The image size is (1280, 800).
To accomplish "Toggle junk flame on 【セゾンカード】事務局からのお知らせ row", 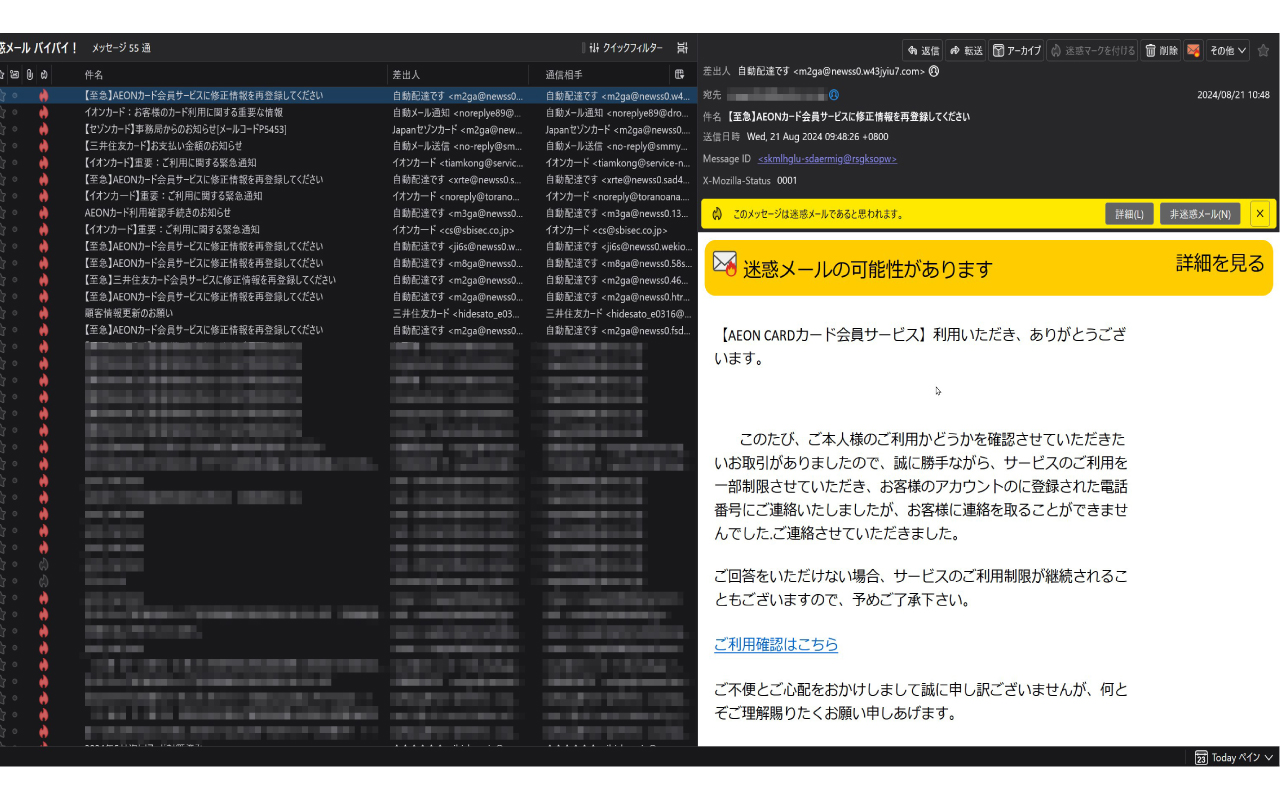I will tap(44, 130).
